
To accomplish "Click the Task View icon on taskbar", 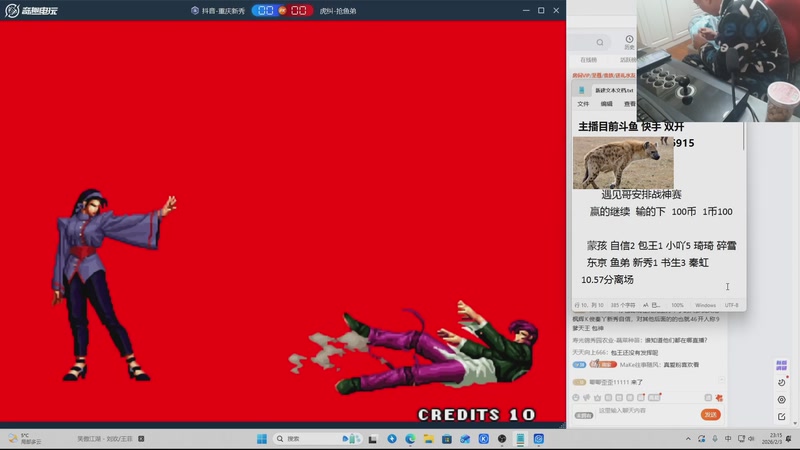I will point(373,439).
